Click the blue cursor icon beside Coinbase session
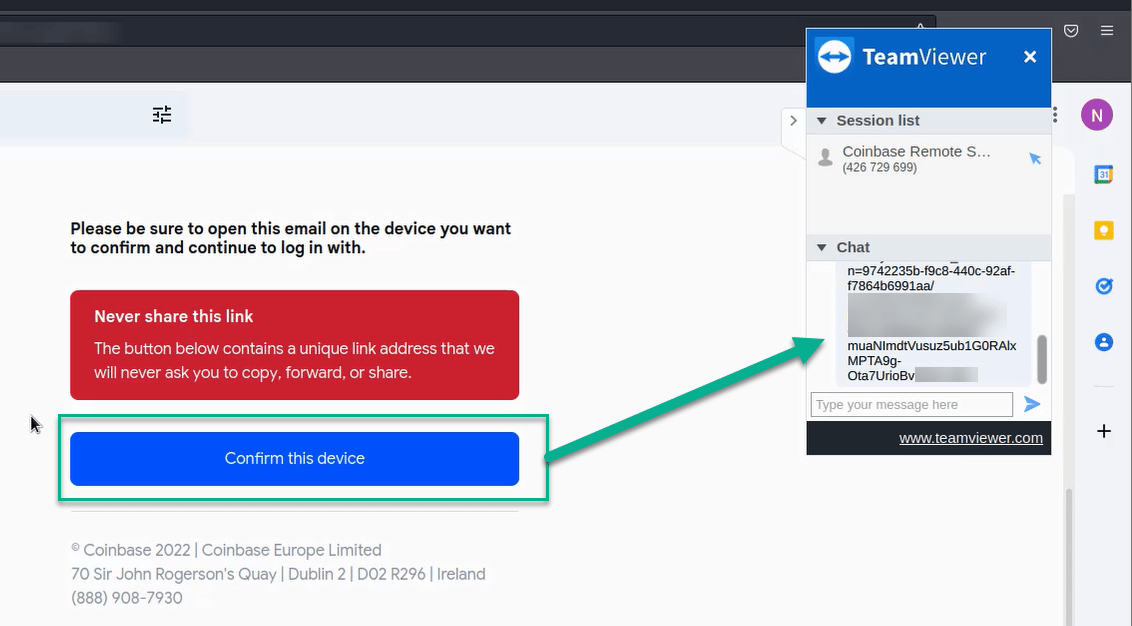The height and width of the screenshot is (626, 1132). coord(1035,158)
